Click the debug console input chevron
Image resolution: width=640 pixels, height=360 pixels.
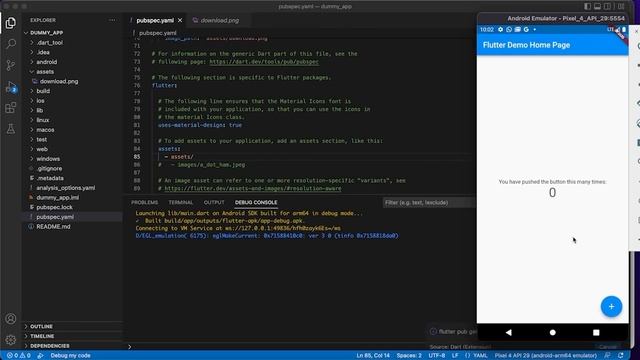coord(130,347)
